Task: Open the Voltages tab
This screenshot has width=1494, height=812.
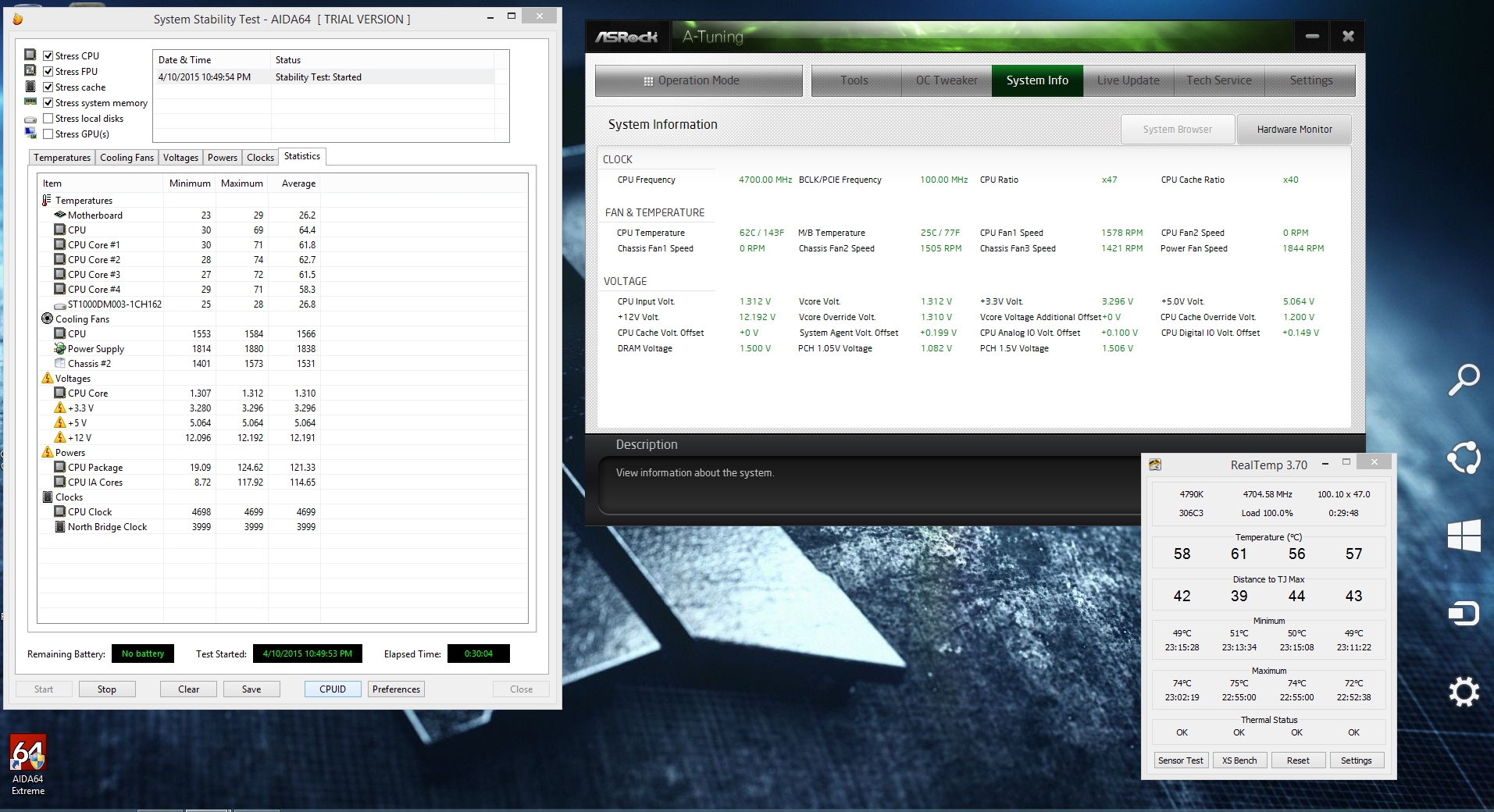Action: (181, 158)
